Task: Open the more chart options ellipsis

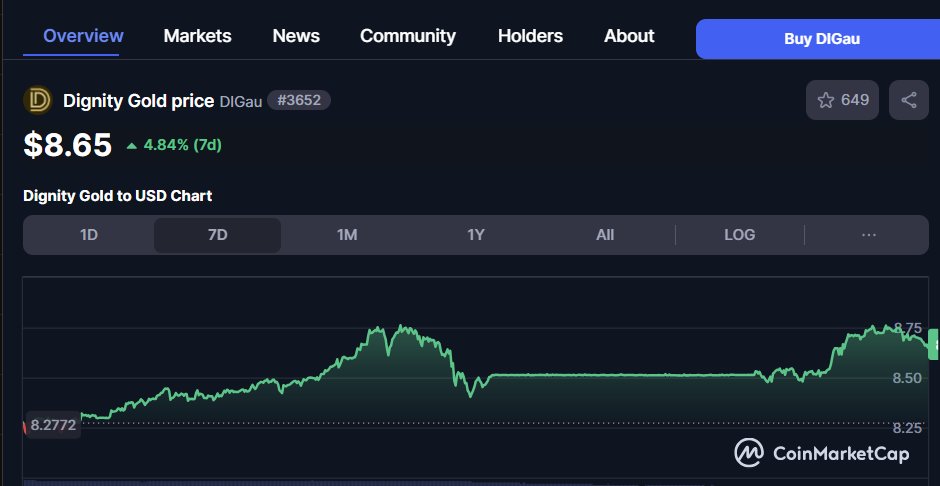Action: (869, 235)
